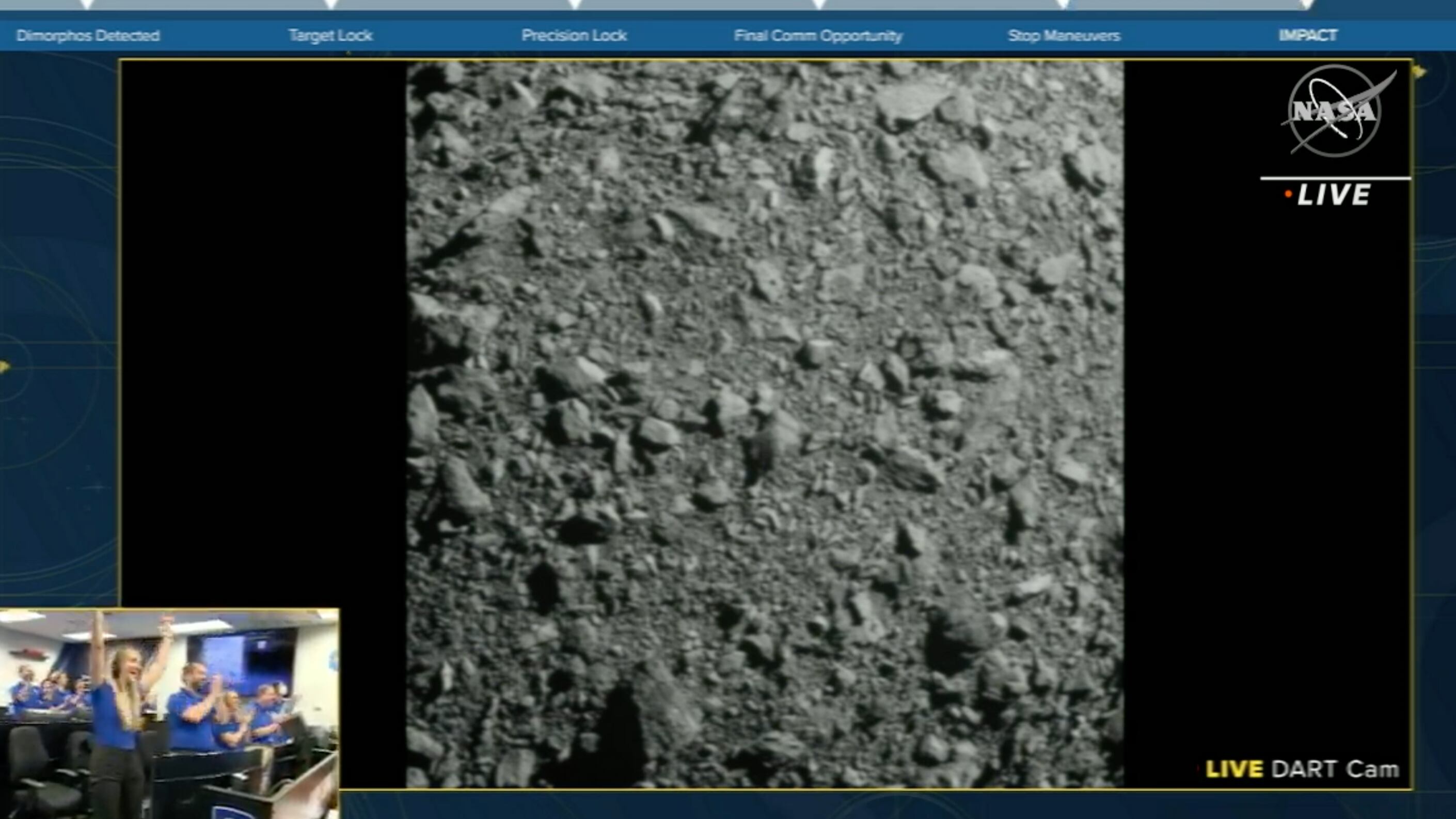
Task: Click the white marker above IMPACT
Action: pyautogui.click(x=1307, y=5)
